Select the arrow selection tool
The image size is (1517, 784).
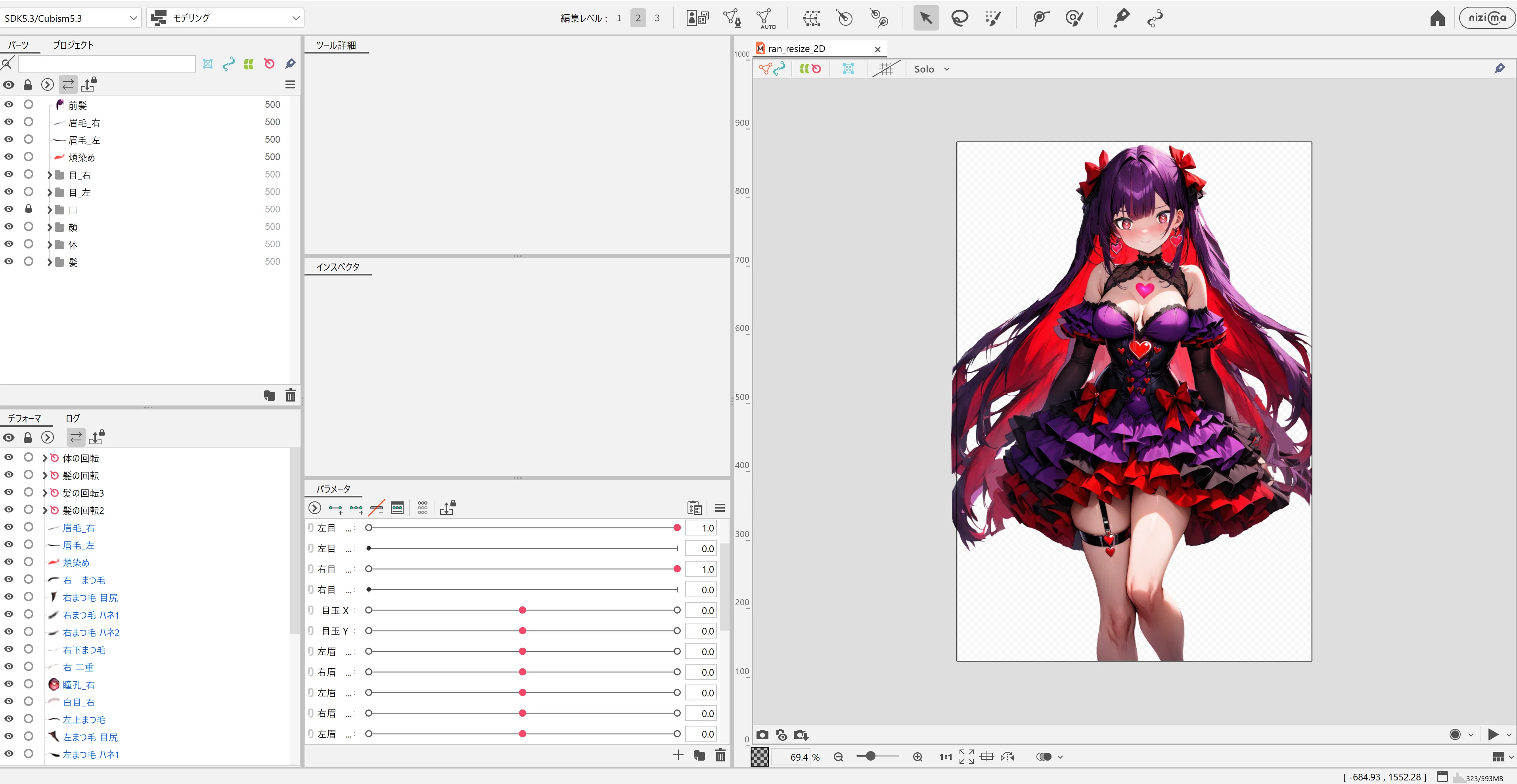click(926, 18)
